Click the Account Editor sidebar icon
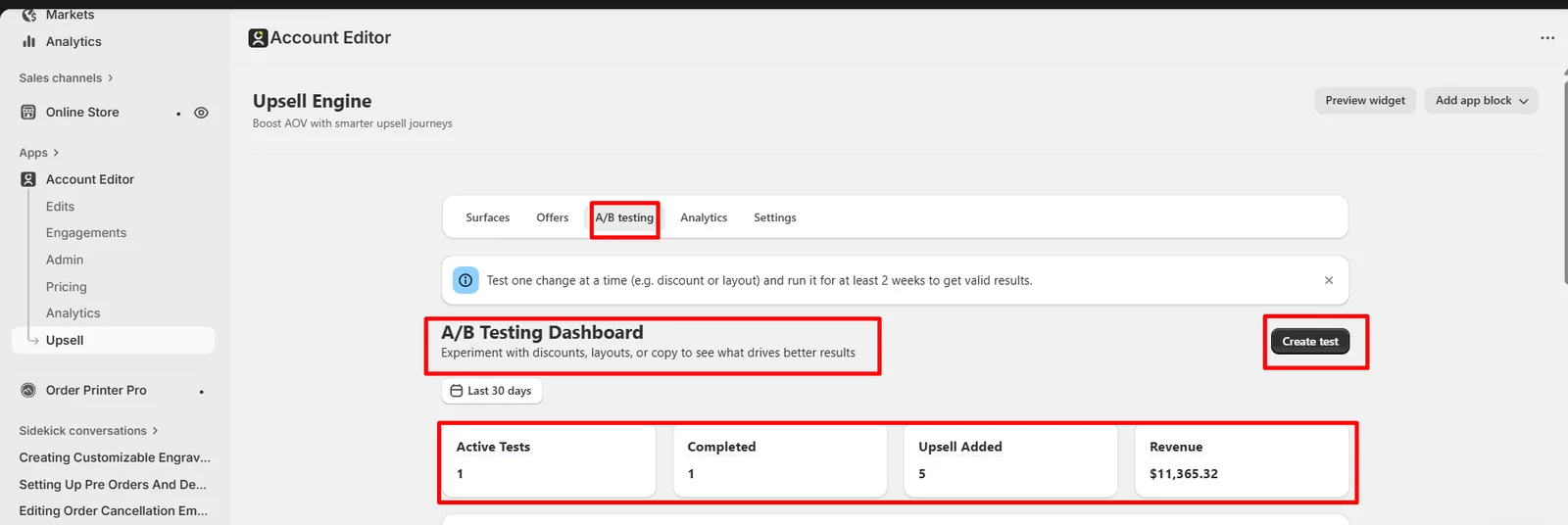 (x=28, y=179)
